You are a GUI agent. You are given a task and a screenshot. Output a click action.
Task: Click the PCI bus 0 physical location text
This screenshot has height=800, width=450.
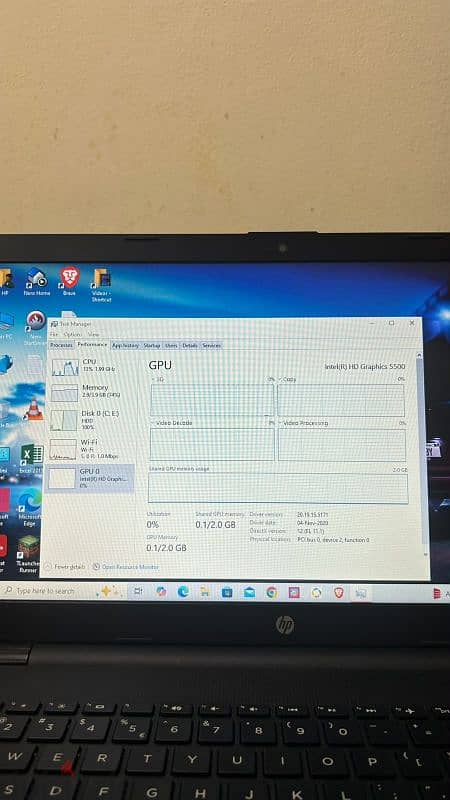click(333, 539)
